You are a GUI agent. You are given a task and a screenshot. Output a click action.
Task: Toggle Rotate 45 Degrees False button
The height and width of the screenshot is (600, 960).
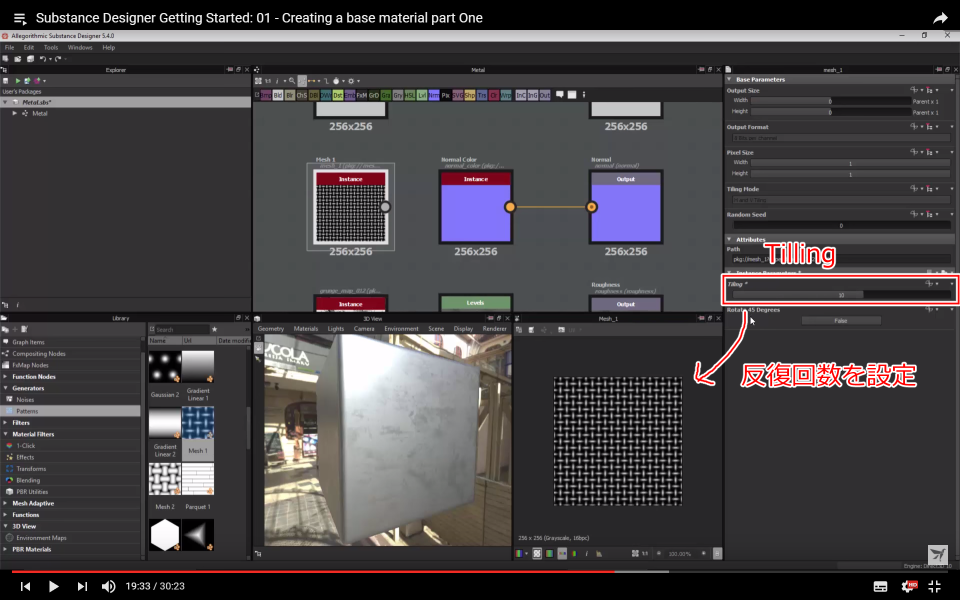point(841,321)
